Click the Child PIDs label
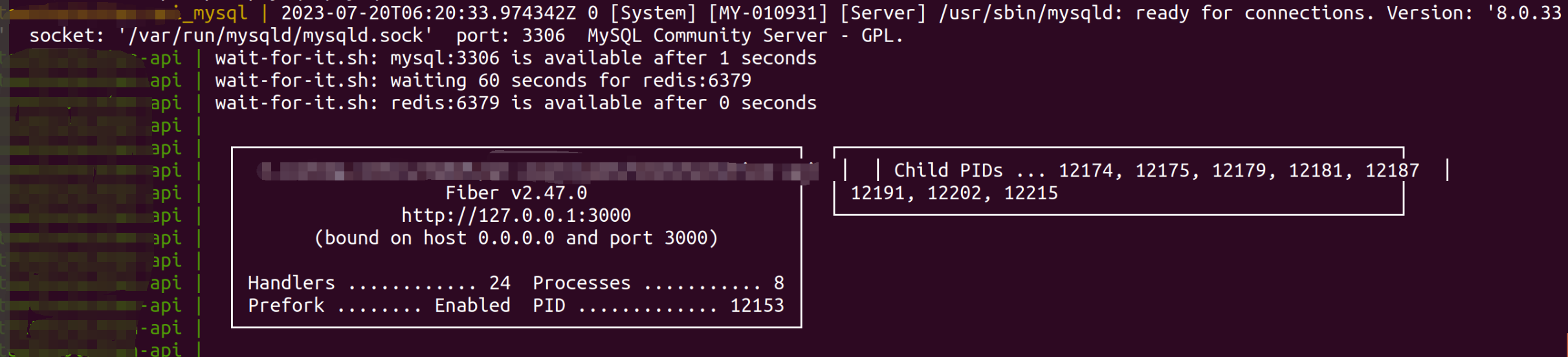 click(948, 171)
